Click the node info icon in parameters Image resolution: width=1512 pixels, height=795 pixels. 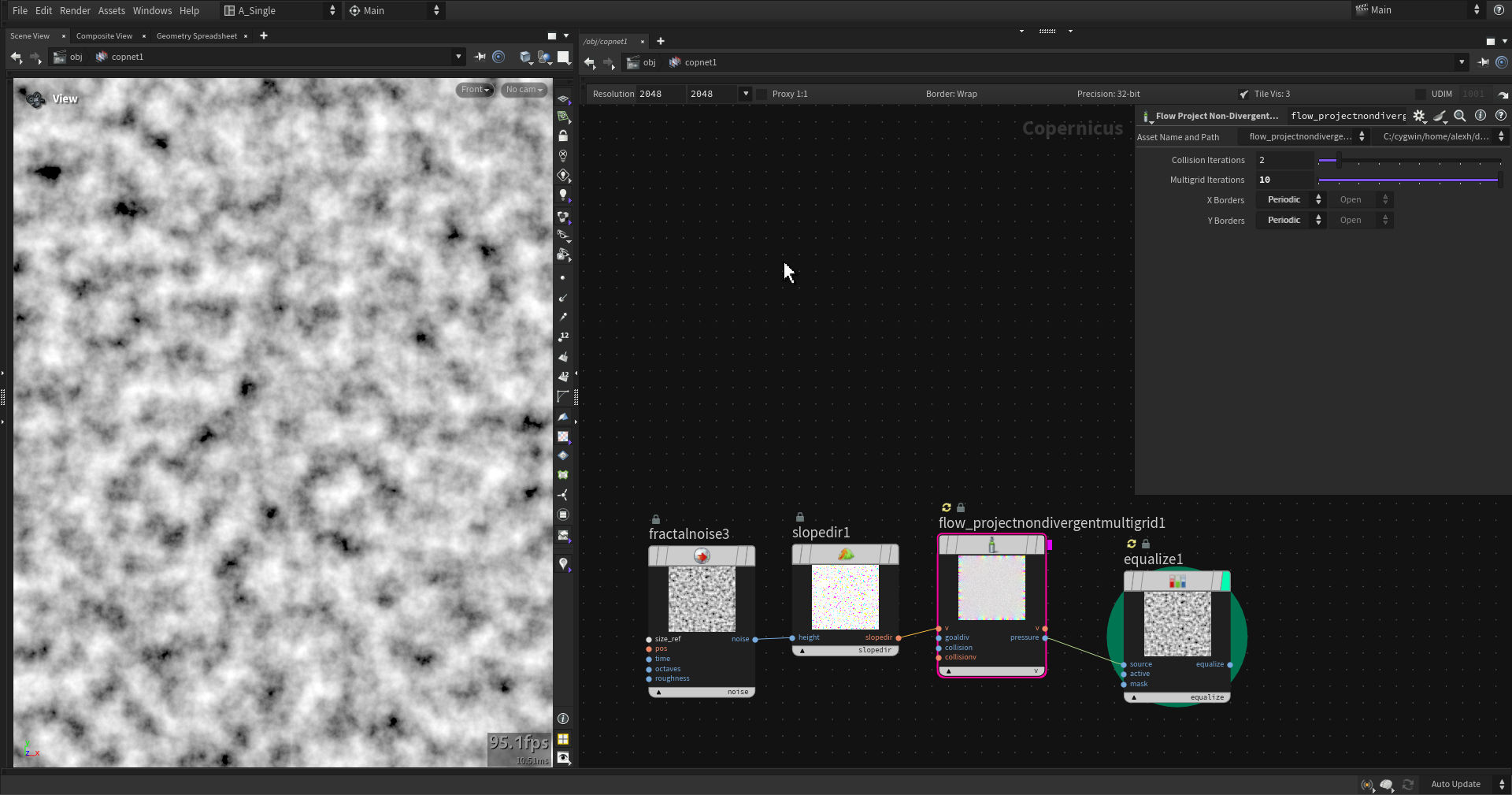tap(1480, 116)
